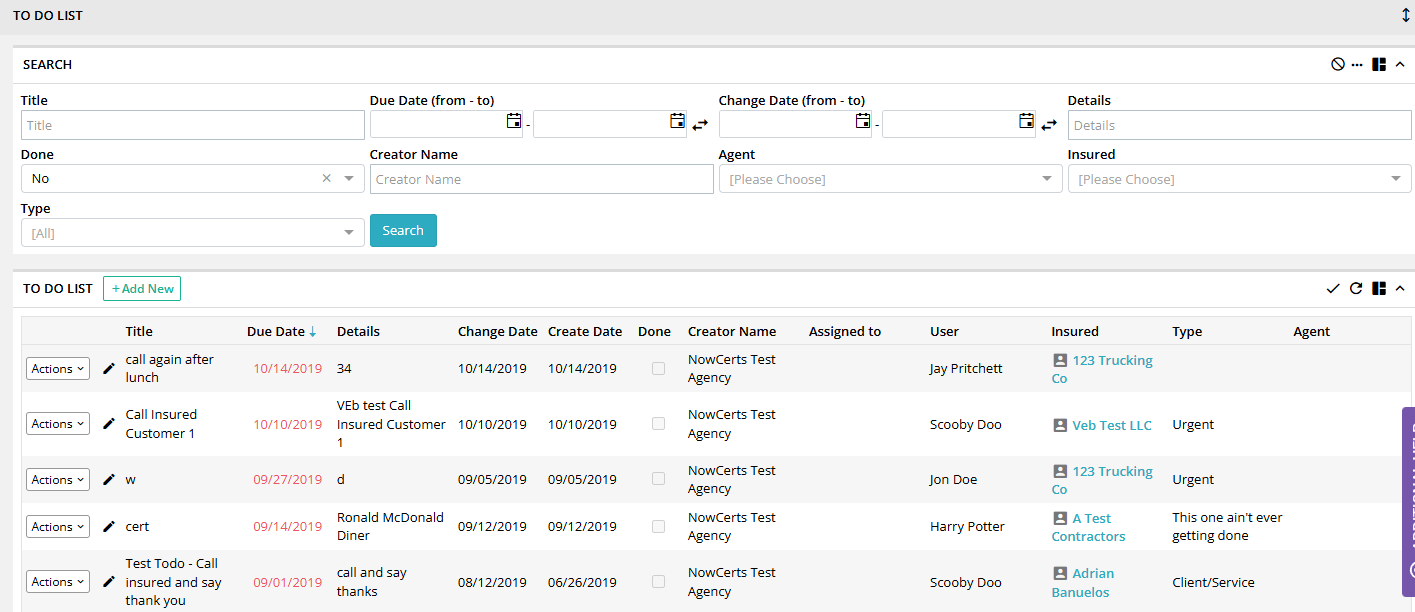Open Actions menu for 'call again after lunch'

58,368
